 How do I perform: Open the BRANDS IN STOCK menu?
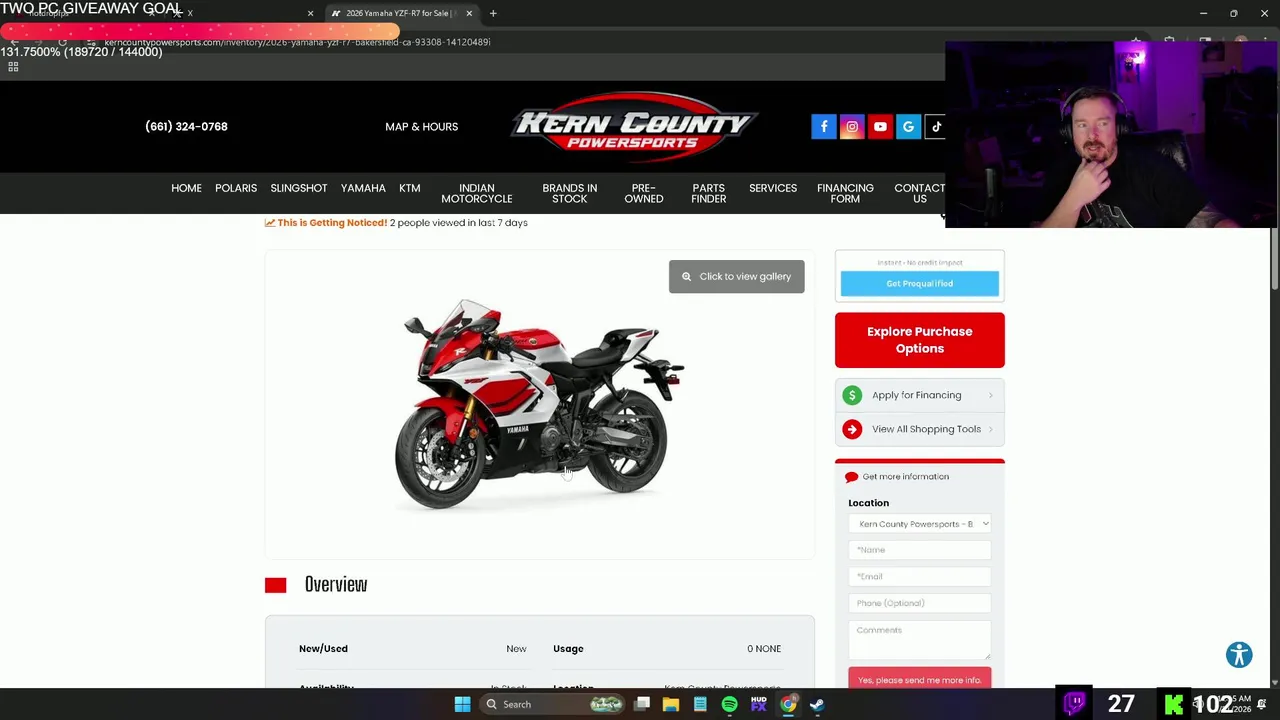tap(570, 193)
